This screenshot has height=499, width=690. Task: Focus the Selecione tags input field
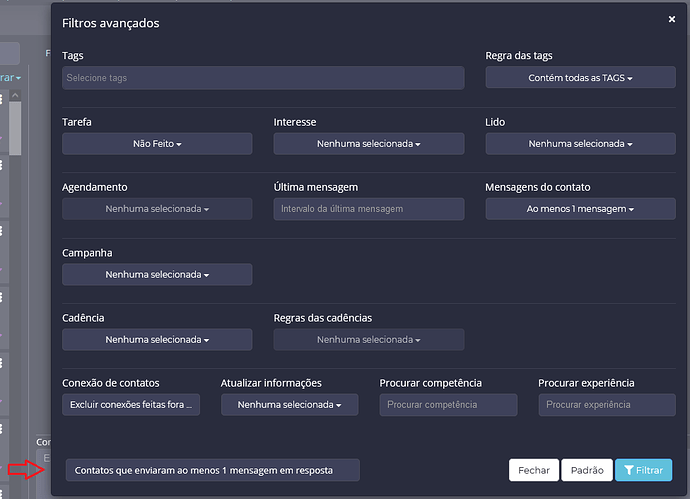pos(263,78)
